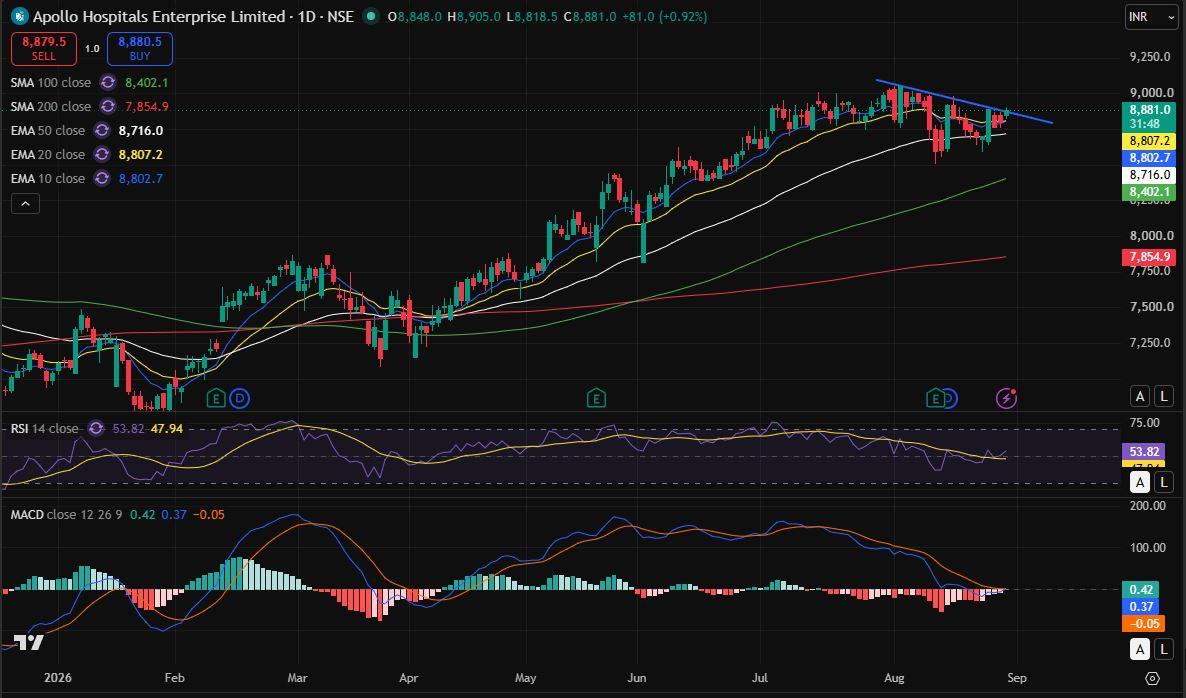The width and height of the screenshot is (1186, 698).
Task: Open the earnings E marker near February
Action: pos(216,398)
